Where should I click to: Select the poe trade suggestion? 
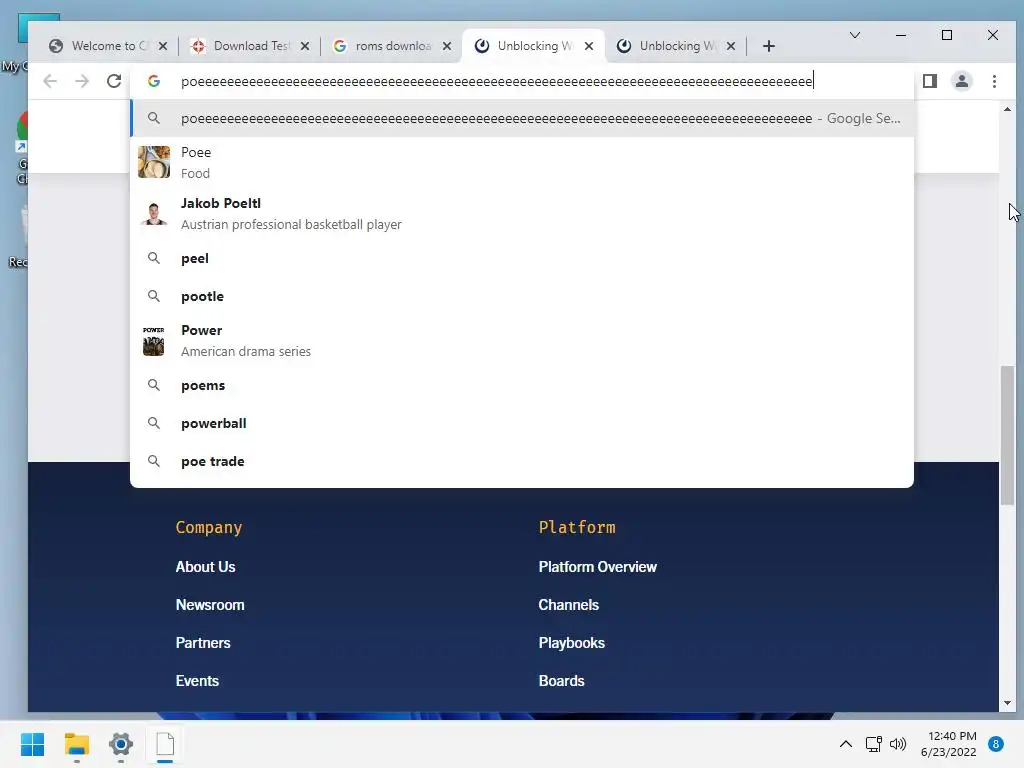point(522,461)
